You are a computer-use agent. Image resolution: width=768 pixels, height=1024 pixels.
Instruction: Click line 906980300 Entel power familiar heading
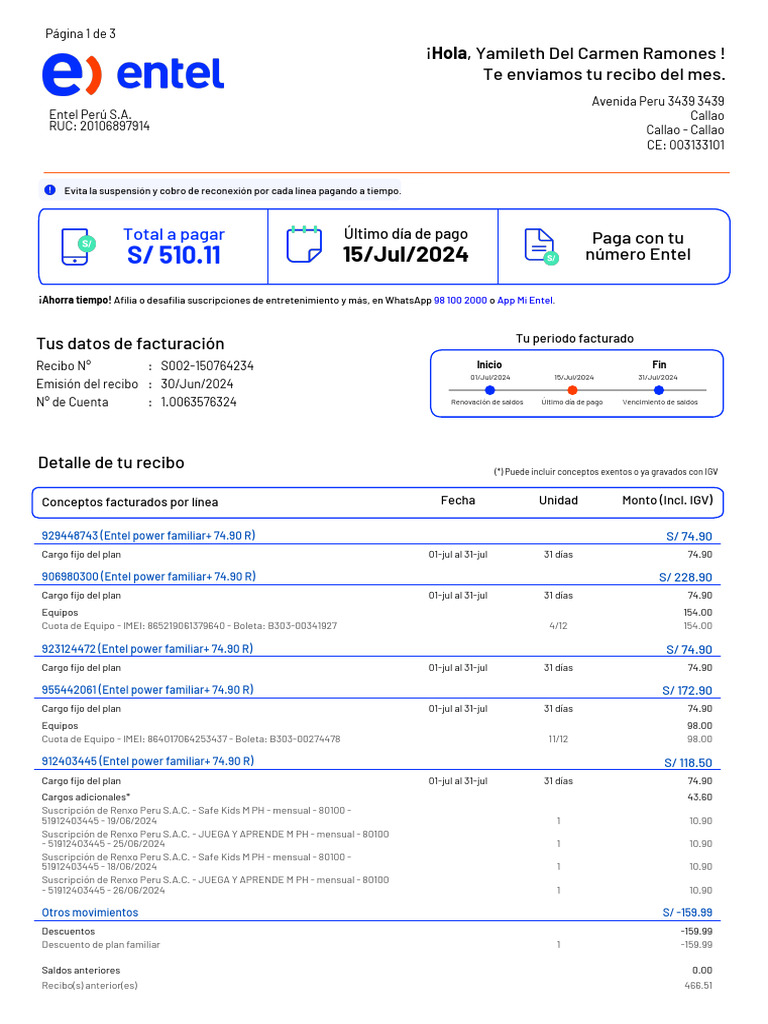coord(149,577)
